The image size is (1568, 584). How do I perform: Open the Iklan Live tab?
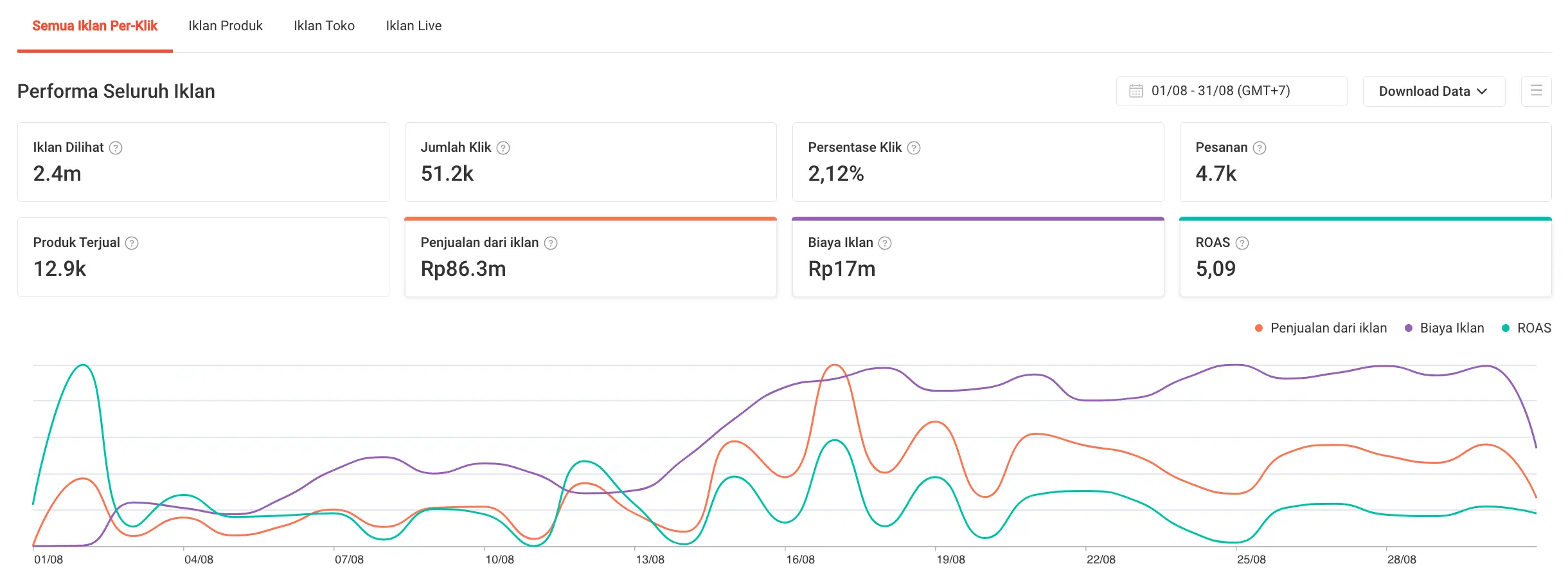pos(413,26)
